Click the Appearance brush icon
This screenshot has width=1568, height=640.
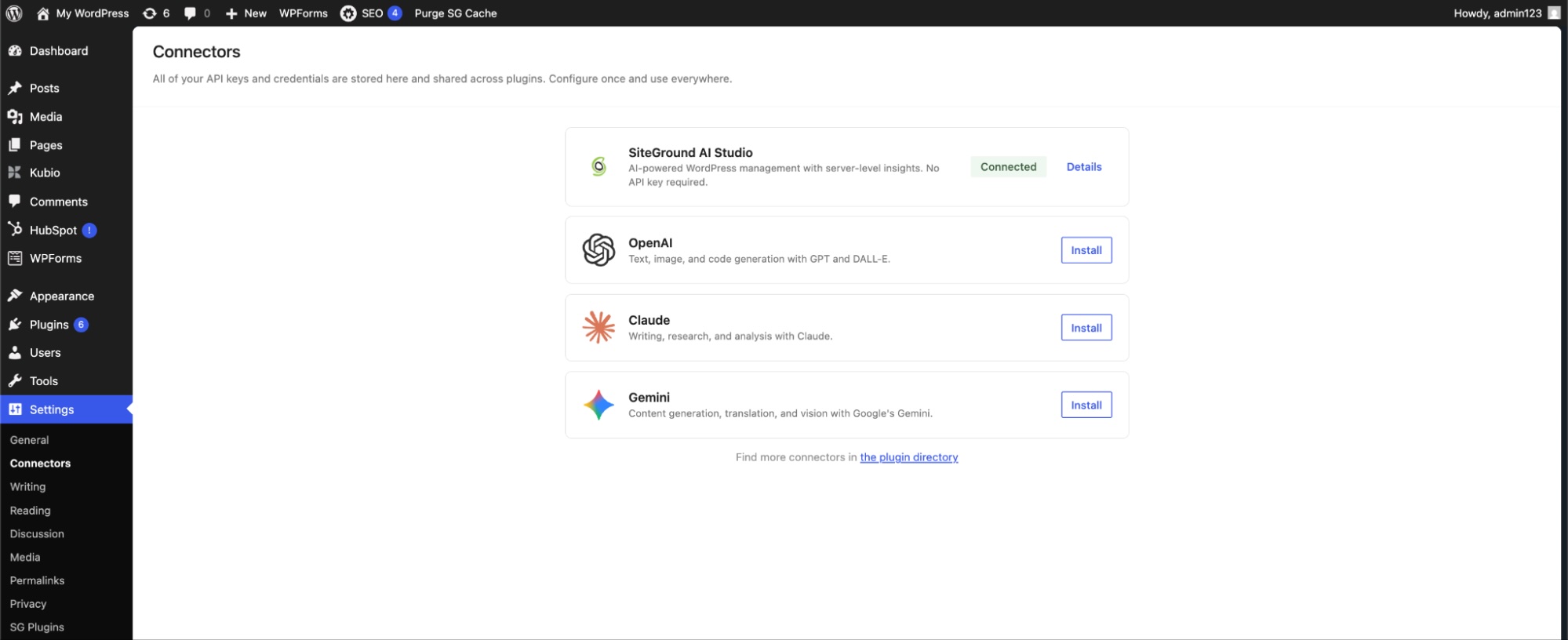click(15, 296)
